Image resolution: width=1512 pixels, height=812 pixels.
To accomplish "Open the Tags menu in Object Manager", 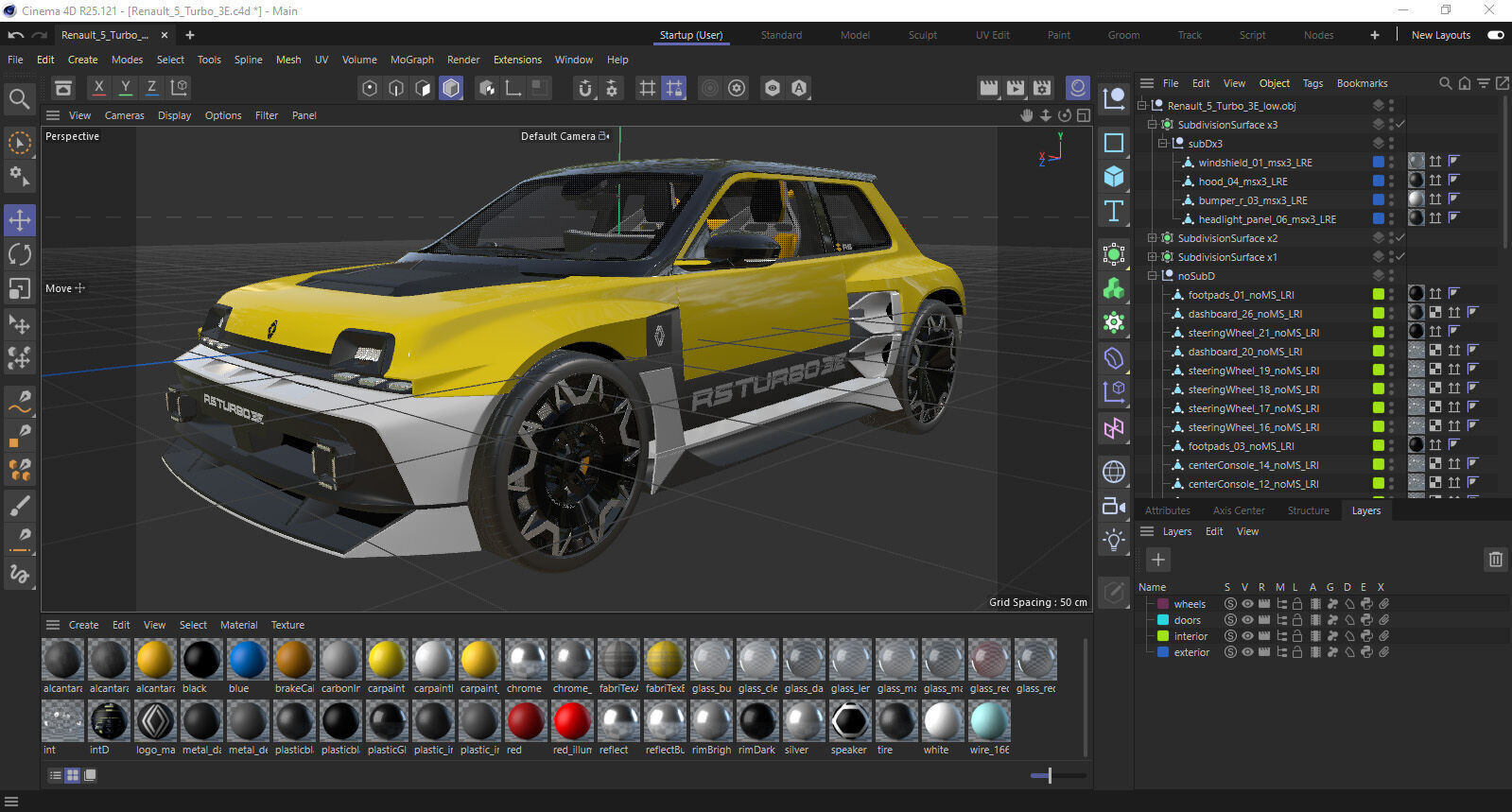I will tap(1312, 83).
